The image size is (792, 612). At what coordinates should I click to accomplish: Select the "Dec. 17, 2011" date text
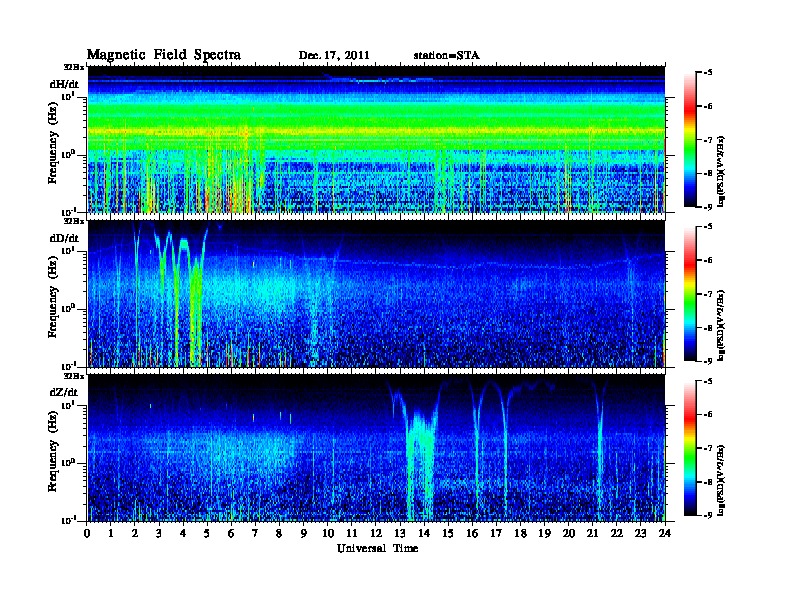[x=334, y=56]
